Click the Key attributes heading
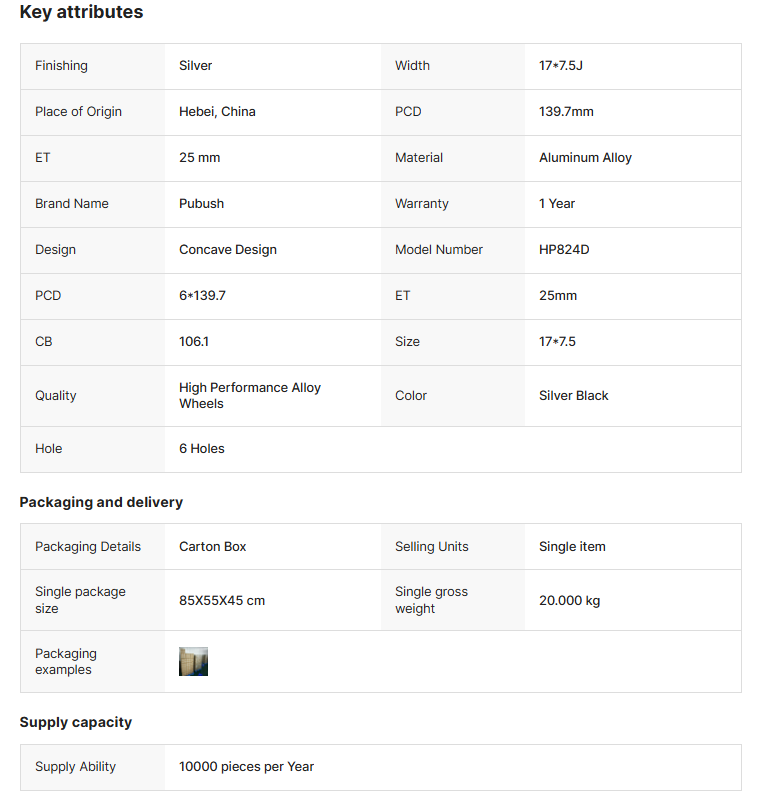This screenshot has width=763, height=799. (x=81, y=13)
